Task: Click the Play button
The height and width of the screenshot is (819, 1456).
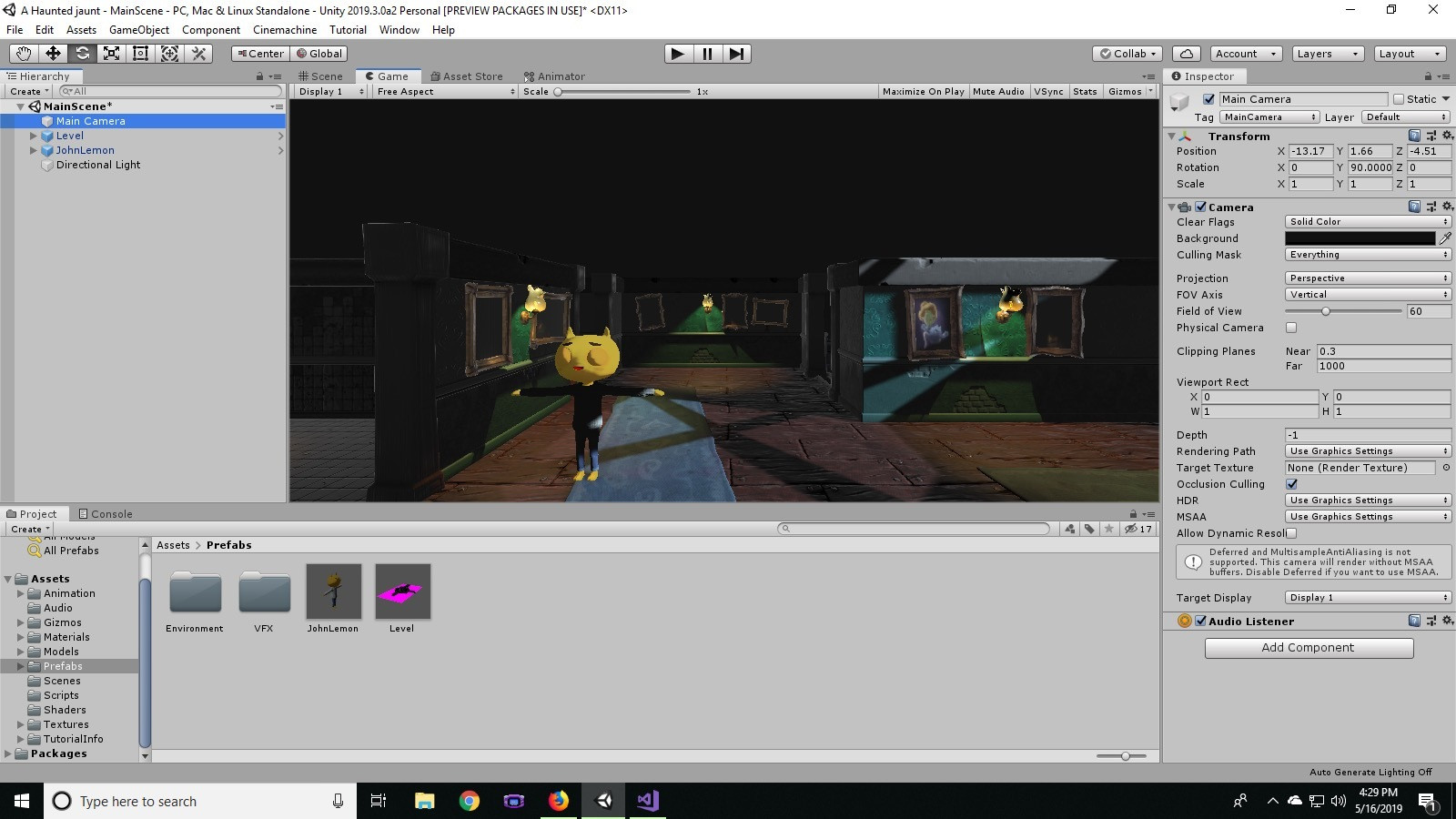Action: (677, 54)
